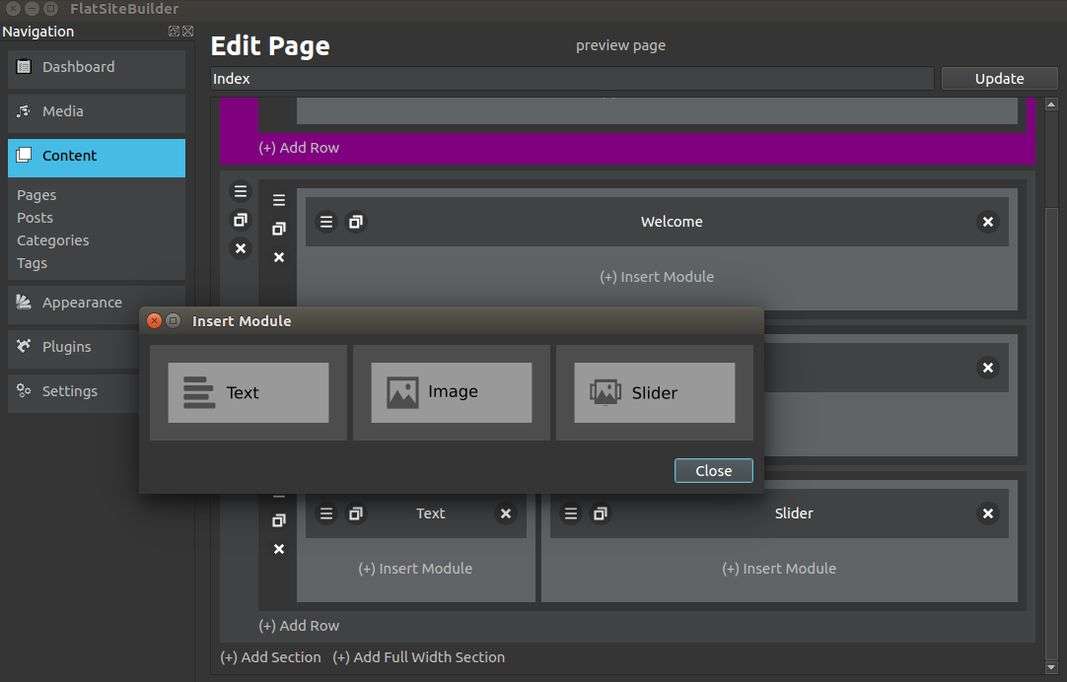
Task: Go to the Media section
Action: pyautogui.click(x=96, y=112)
